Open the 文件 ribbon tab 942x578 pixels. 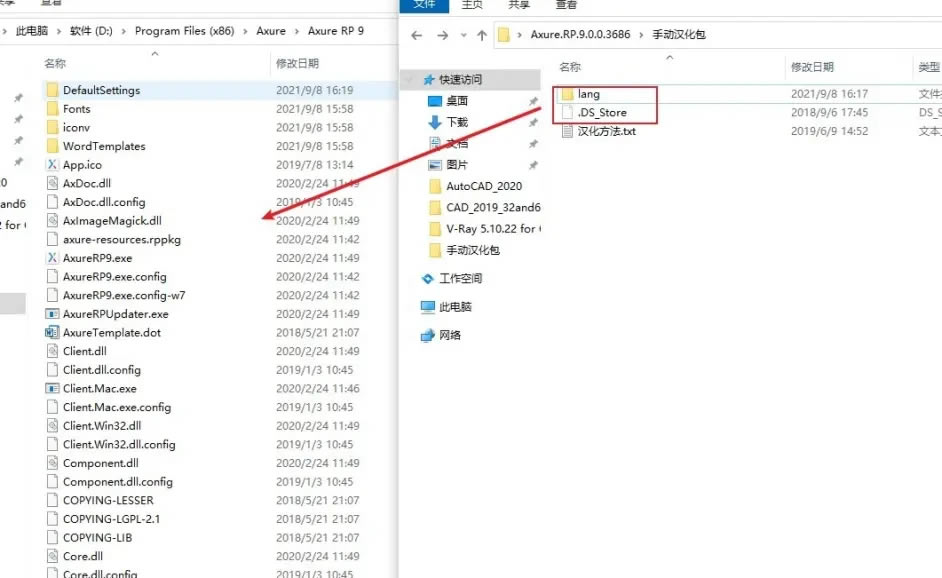424,5
